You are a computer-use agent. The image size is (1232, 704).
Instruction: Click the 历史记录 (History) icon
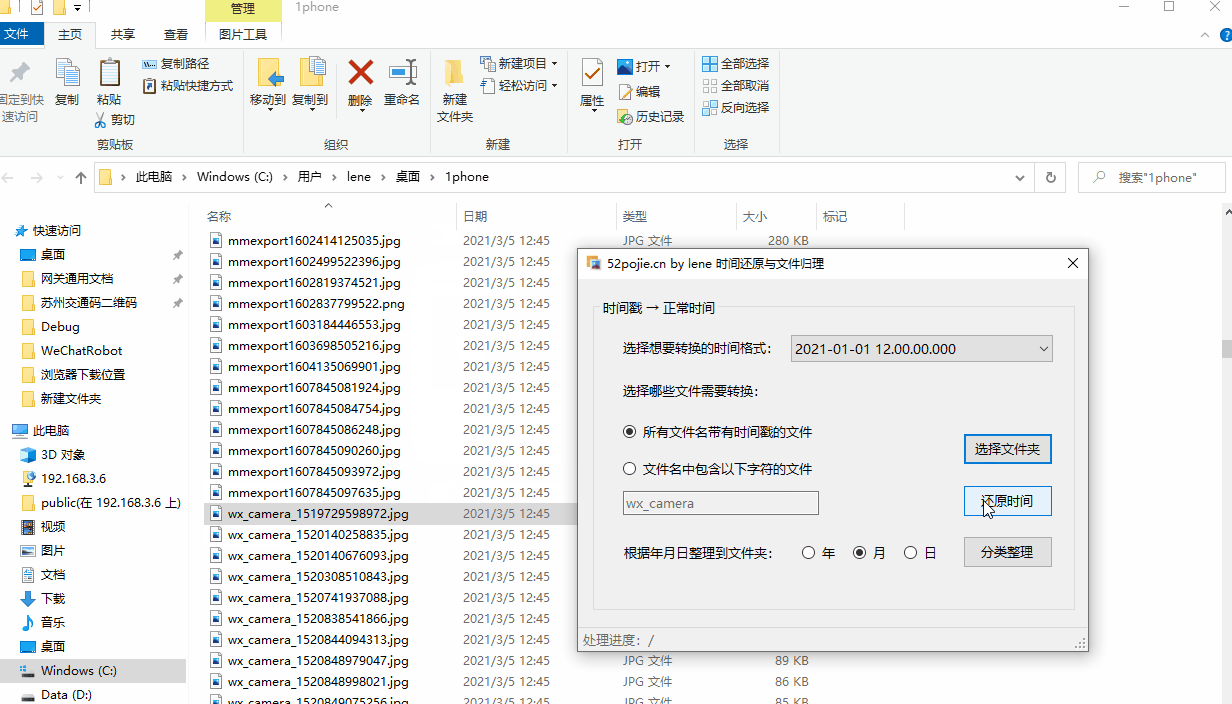tap(625, 116)
